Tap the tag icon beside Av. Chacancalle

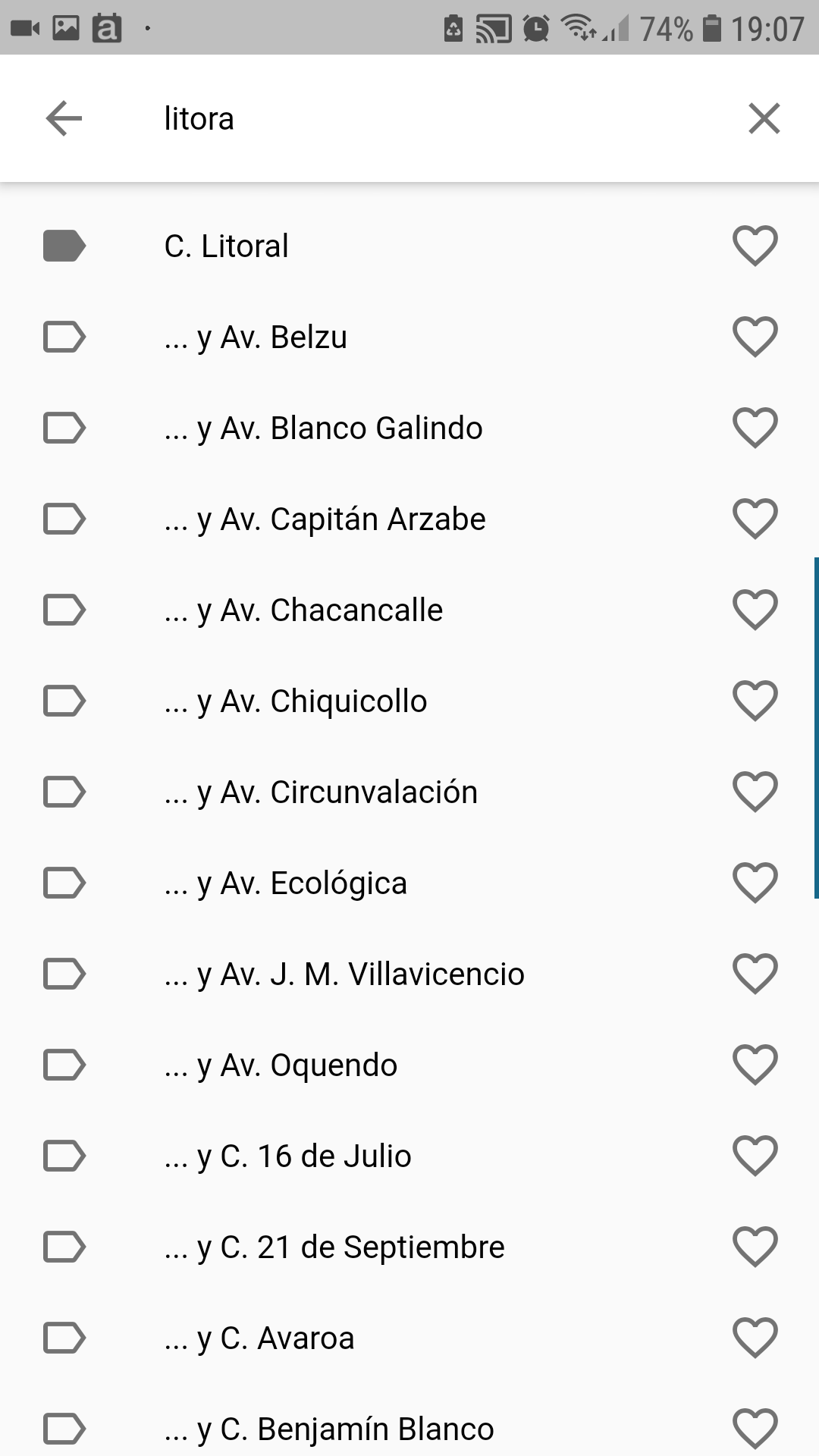[64, 610]
